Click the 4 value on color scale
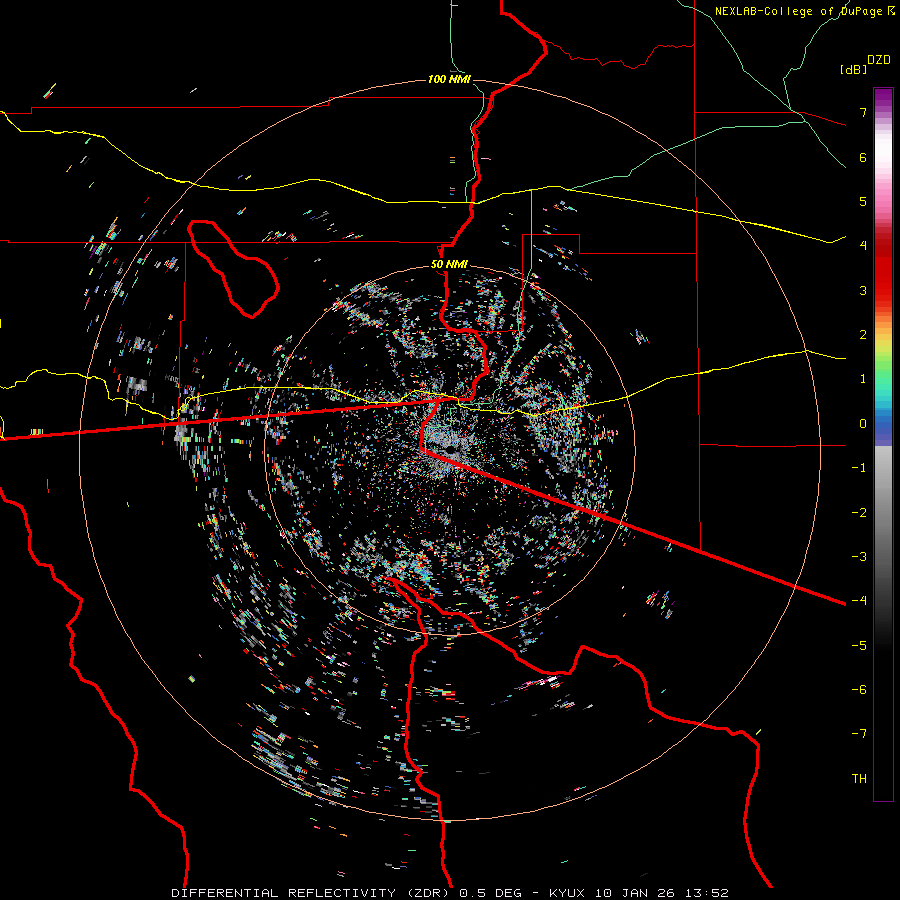This screenshot has height=900, width=900. (x=863, y=246)
